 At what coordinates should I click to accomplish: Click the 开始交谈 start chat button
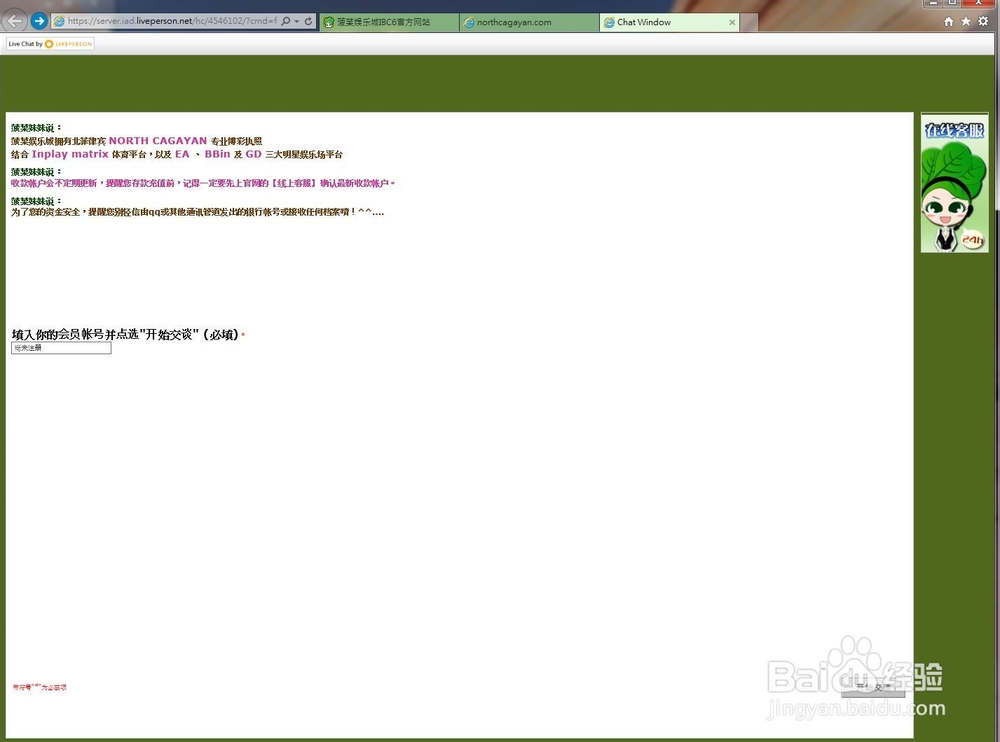[872, 686]
